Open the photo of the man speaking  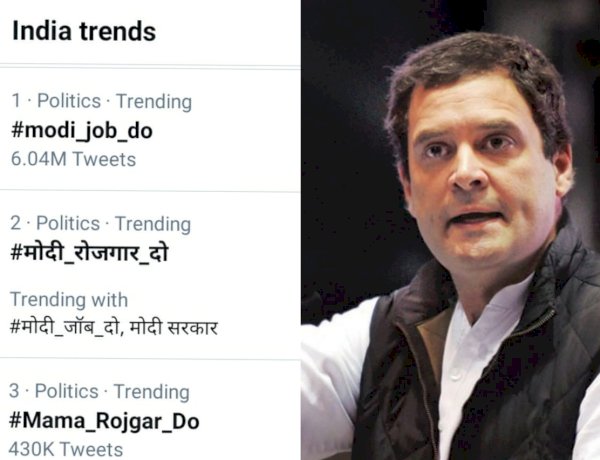click(450, 230)
